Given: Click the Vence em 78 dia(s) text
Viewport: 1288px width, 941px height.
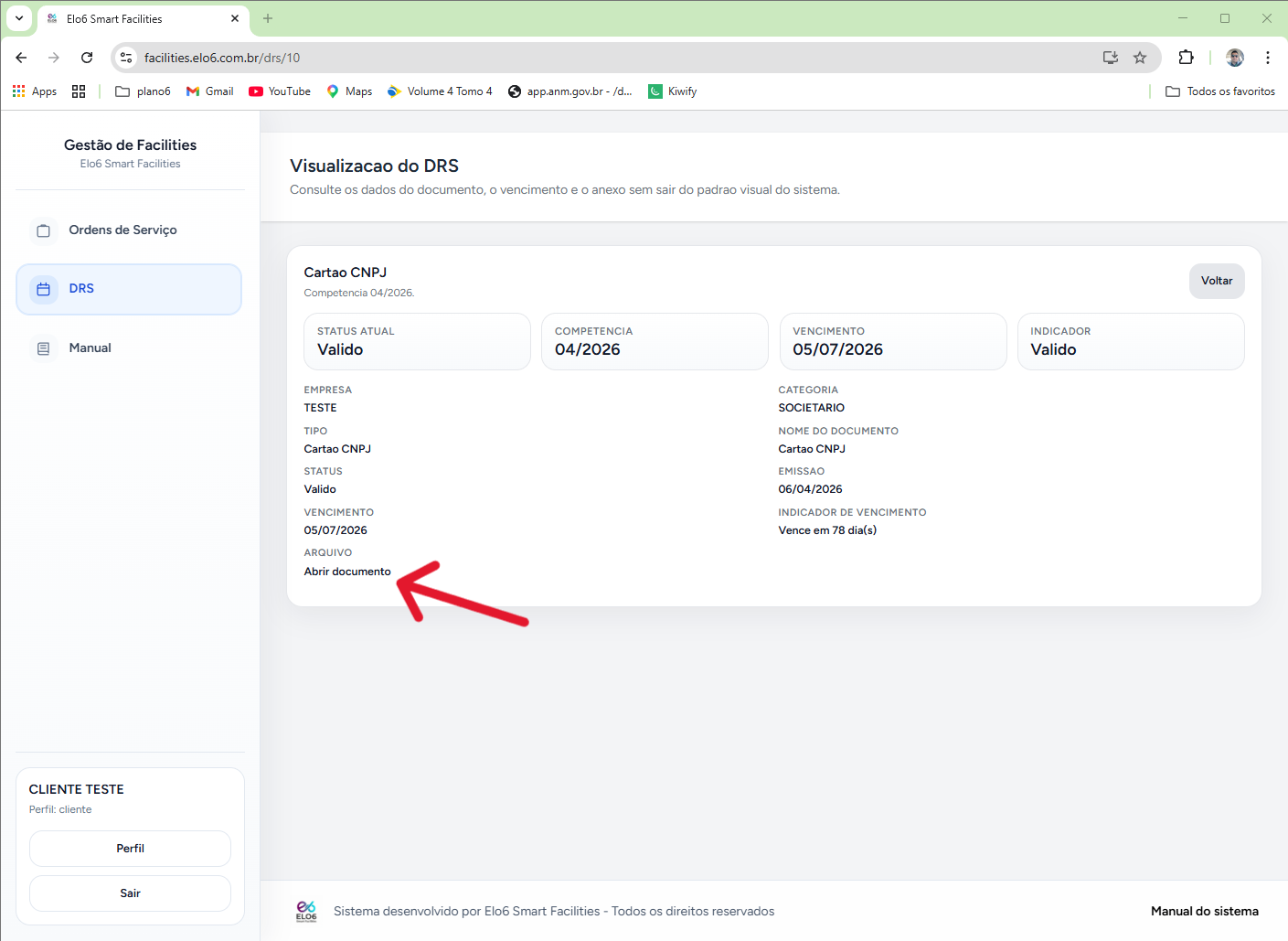Looking at the screenshot, I should (x=827, y=530).
